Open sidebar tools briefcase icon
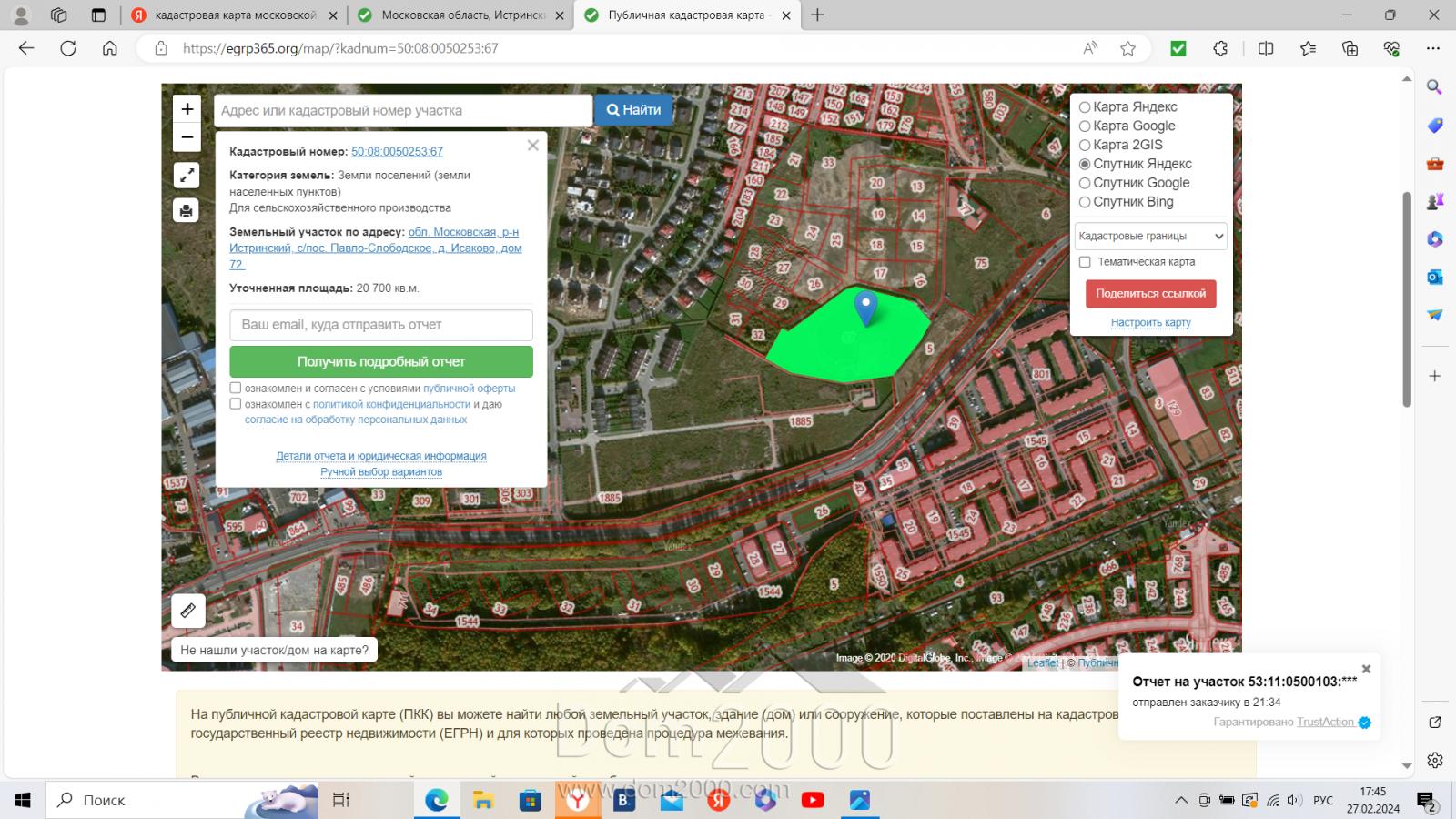The height and width of the screenshot is (819, 1456). 1435,164
